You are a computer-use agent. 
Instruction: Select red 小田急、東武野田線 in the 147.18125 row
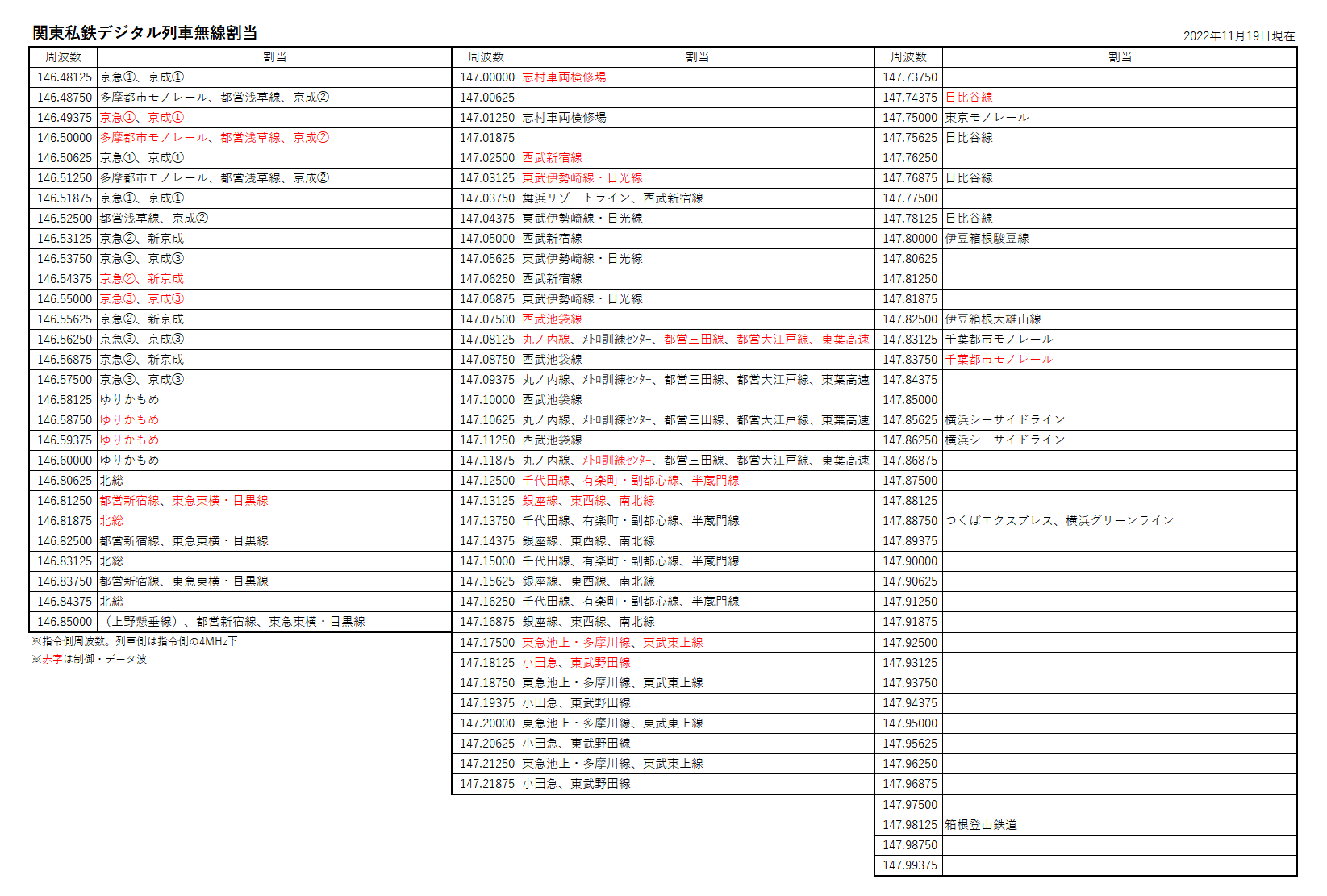pyautogui.click(x=577, y=663)
